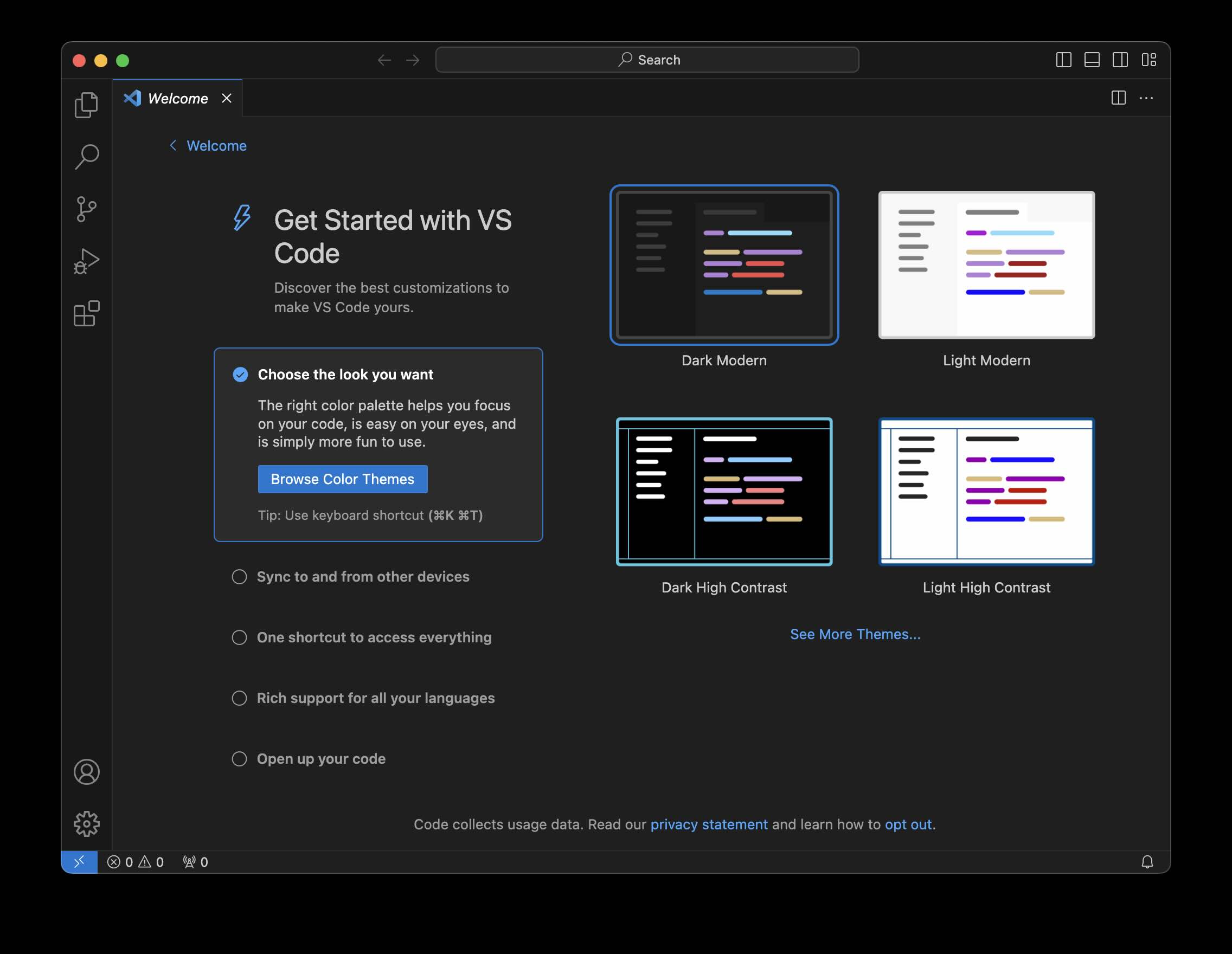Click the remote connection indicator in status bar
The width and height of the screenshot is (1232, 954).
pyautogui.click(x=79, y=861)
